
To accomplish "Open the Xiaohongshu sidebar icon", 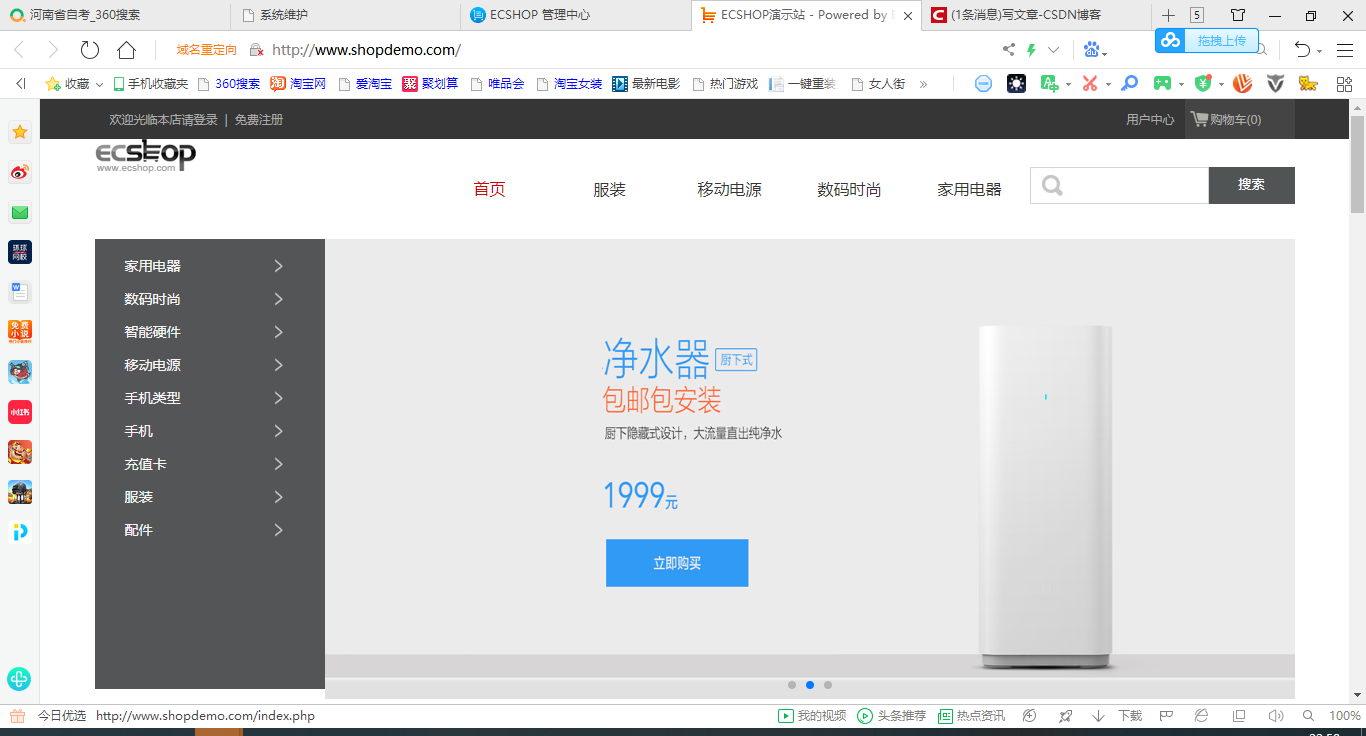I will [x=19, y=411].
